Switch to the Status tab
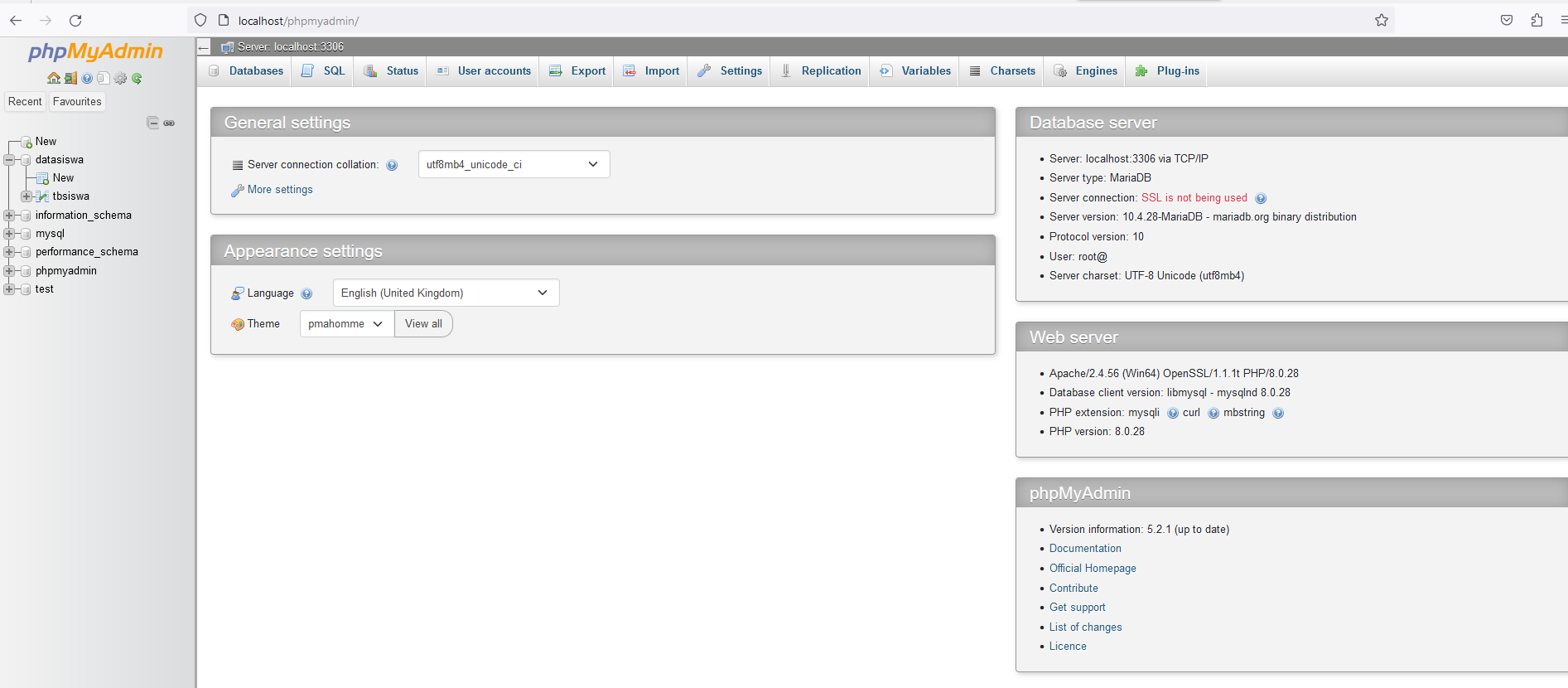The height and width of the screenshot is (688, 1568). pyautogui.click(x=391, y=71)
